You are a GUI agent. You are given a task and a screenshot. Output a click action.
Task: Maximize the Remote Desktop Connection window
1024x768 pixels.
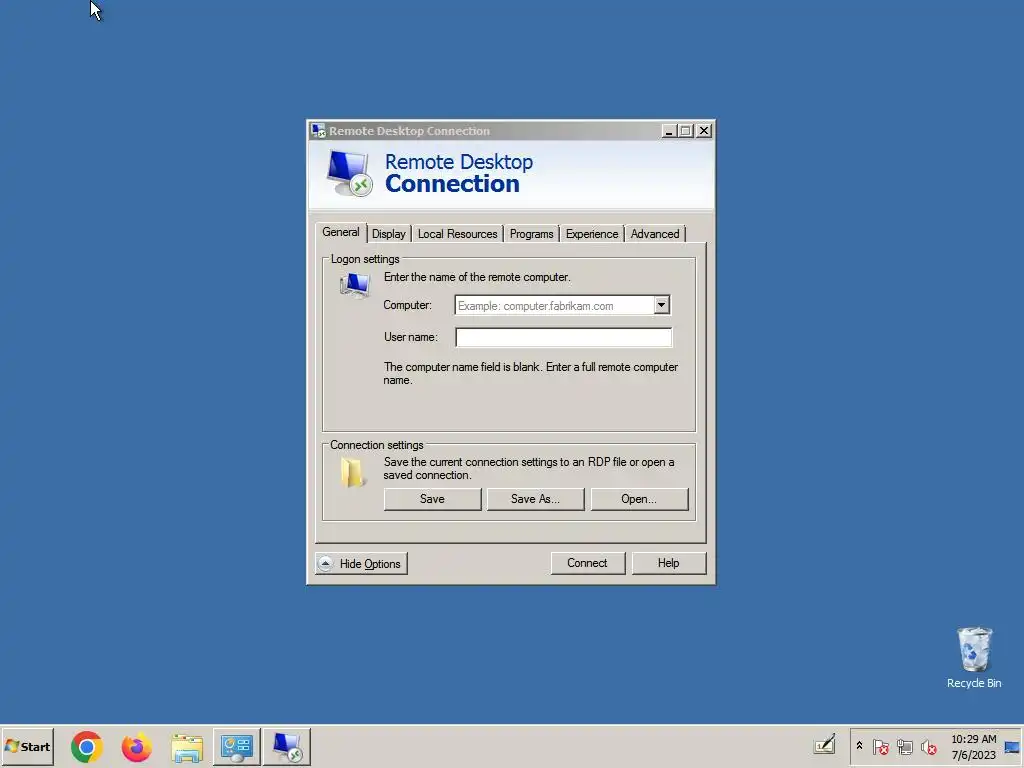pyautogui.click(x=686, y=131)
